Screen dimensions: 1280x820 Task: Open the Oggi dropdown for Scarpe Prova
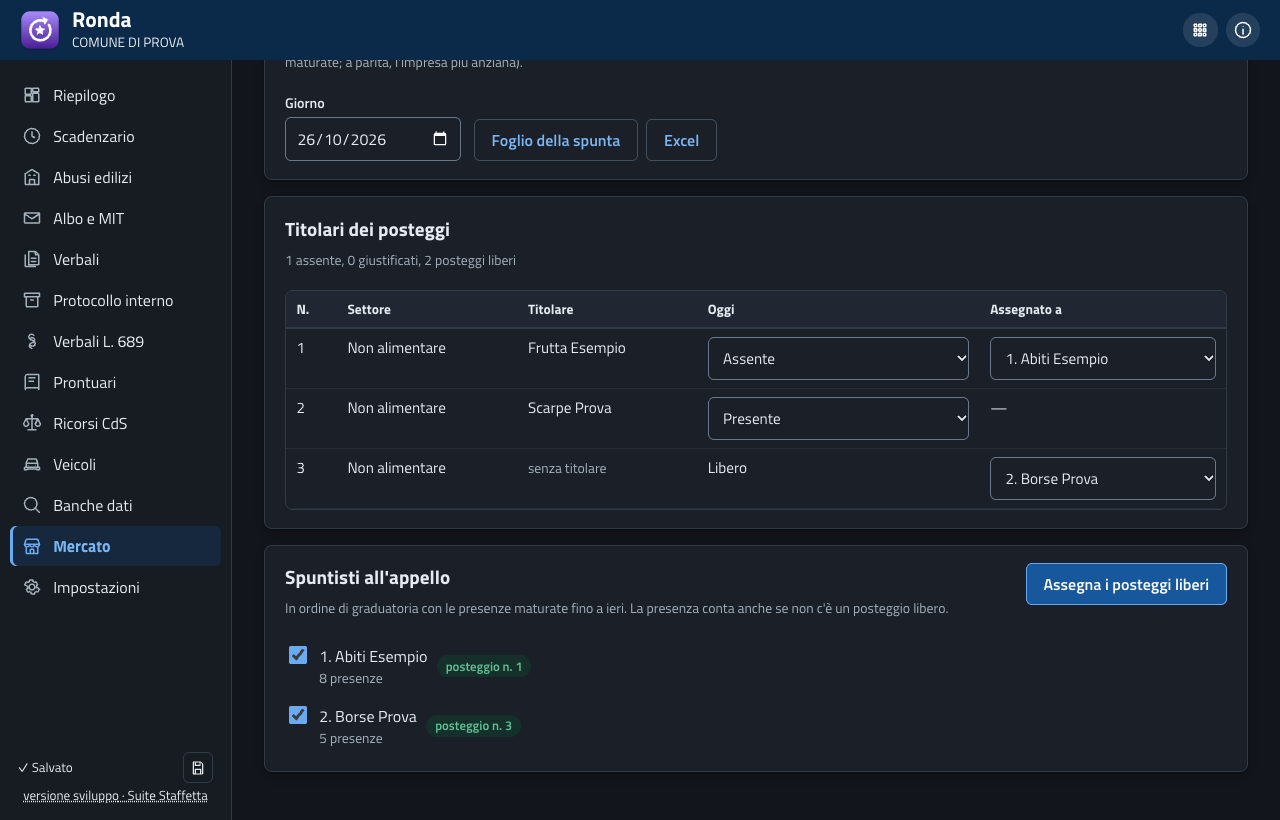point(838,419)
